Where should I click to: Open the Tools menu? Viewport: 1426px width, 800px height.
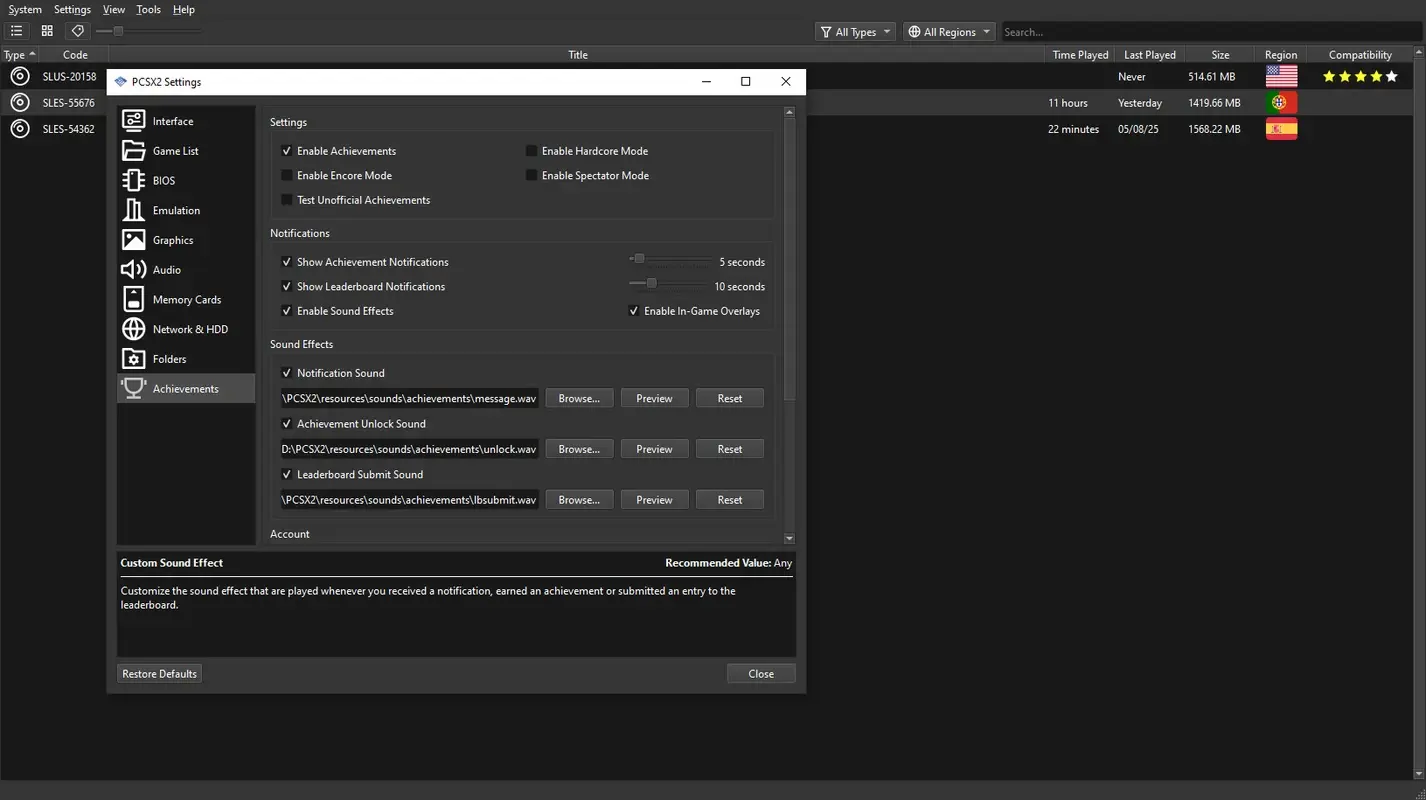tap(148, 9)
